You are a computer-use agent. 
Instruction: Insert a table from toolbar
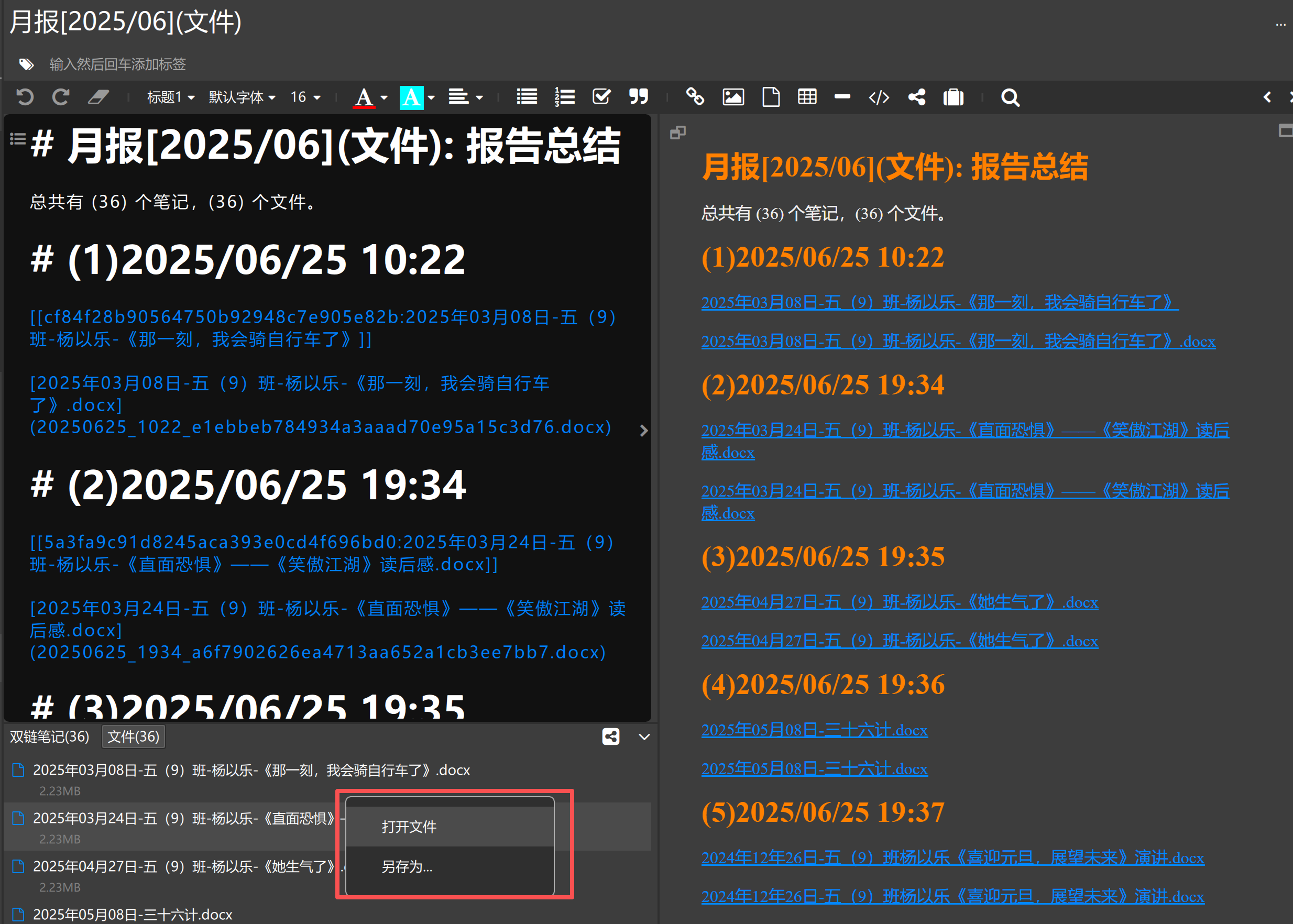tap(806, 97)
